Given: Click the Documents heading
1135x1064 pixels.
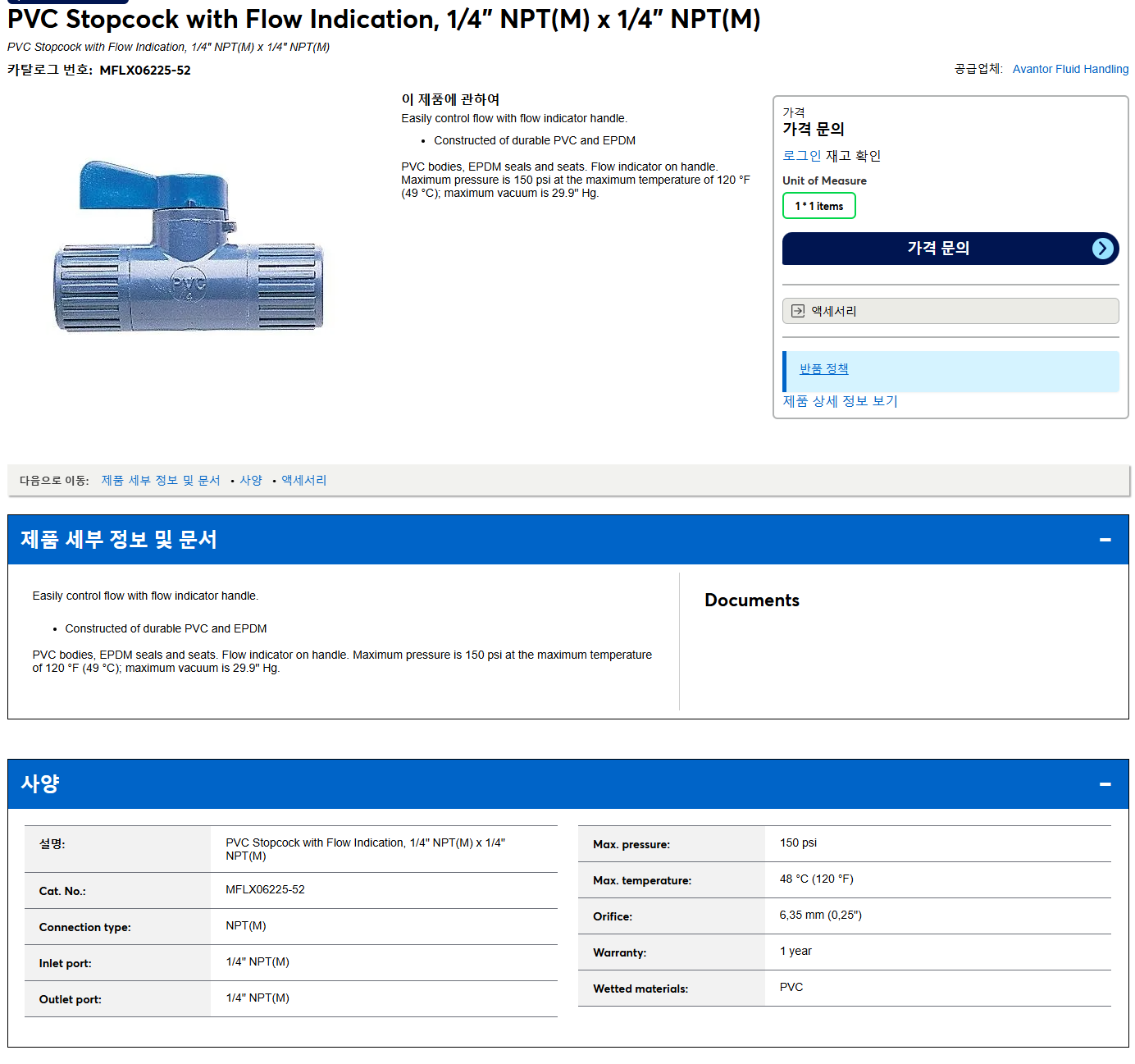Looking at the screenshot, I should click(x=751, y=600).
